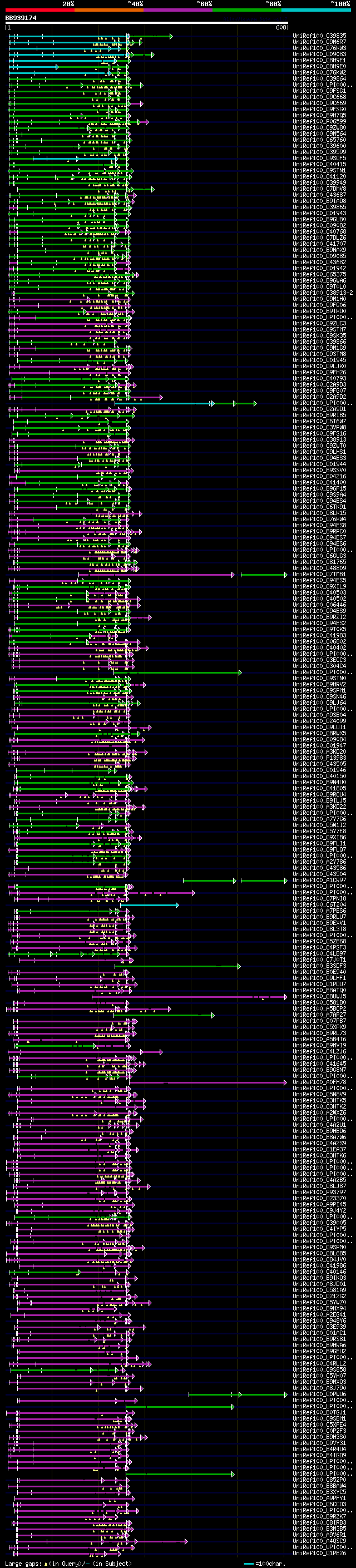Open hit UniRef100_O04216

pos(319,477)
